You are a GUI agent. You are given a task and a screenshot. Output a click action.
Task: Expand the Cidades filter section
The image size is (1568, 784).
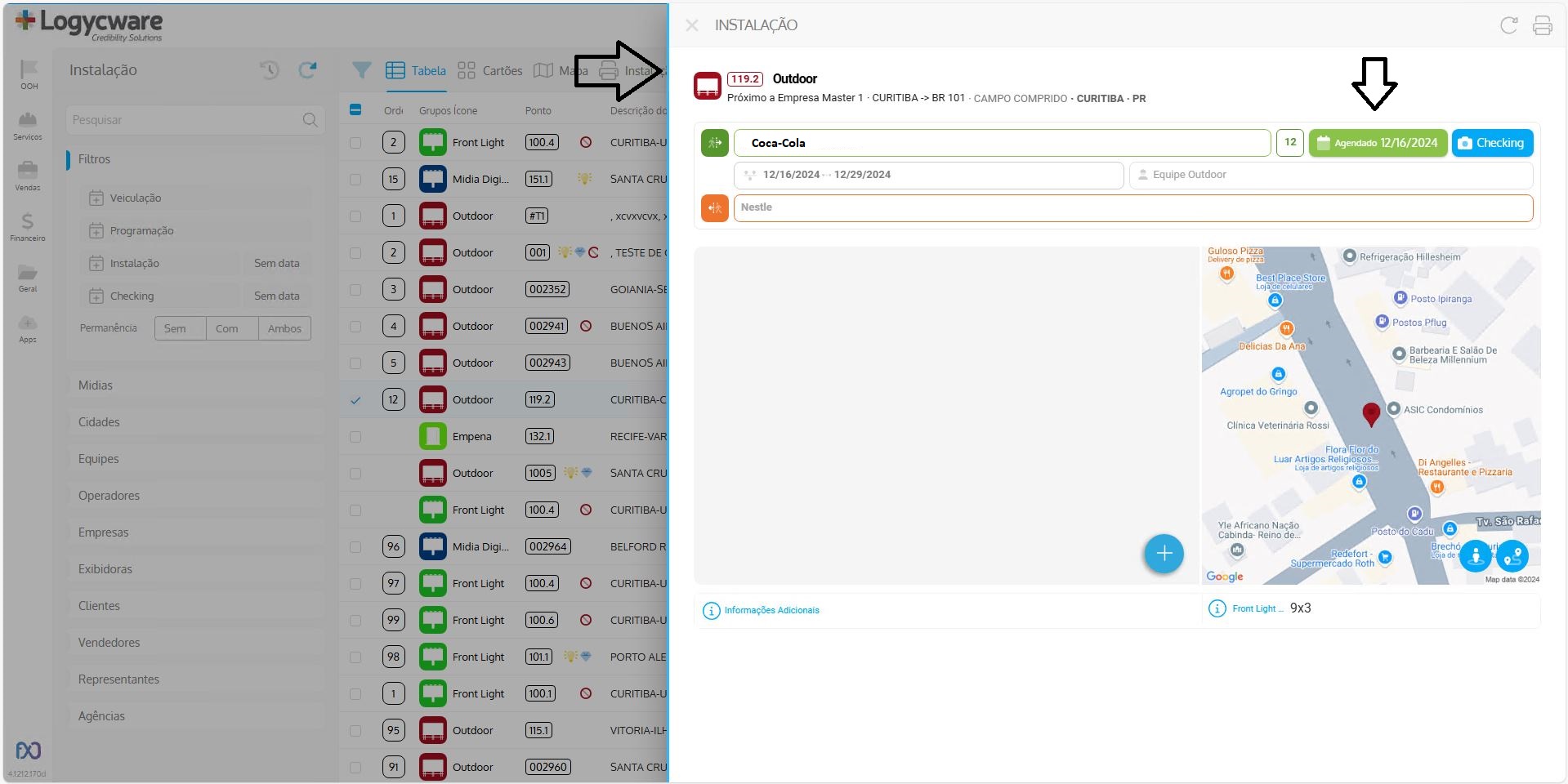coord(196,422)
